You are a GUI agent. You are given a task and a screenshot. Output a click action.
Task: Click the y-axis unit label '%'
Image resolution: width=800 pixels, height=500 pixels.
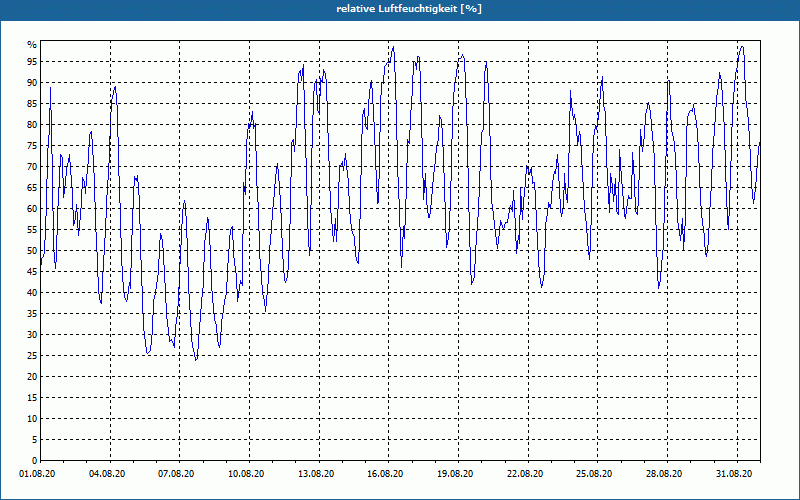pyautogui.click(x=32, y=45)
